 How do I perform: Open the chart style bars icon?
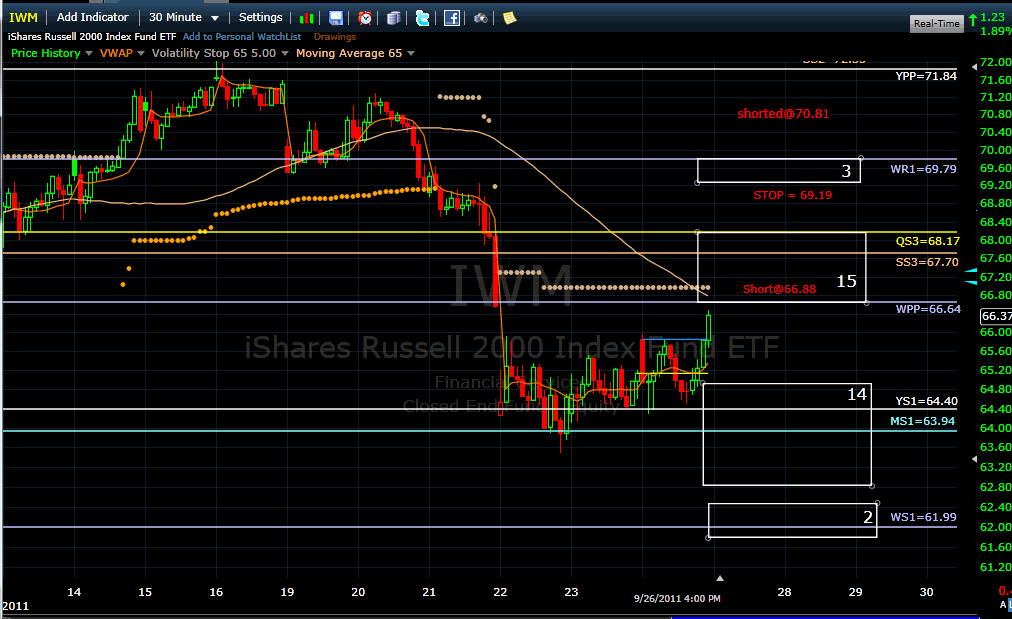click(307, 18)
